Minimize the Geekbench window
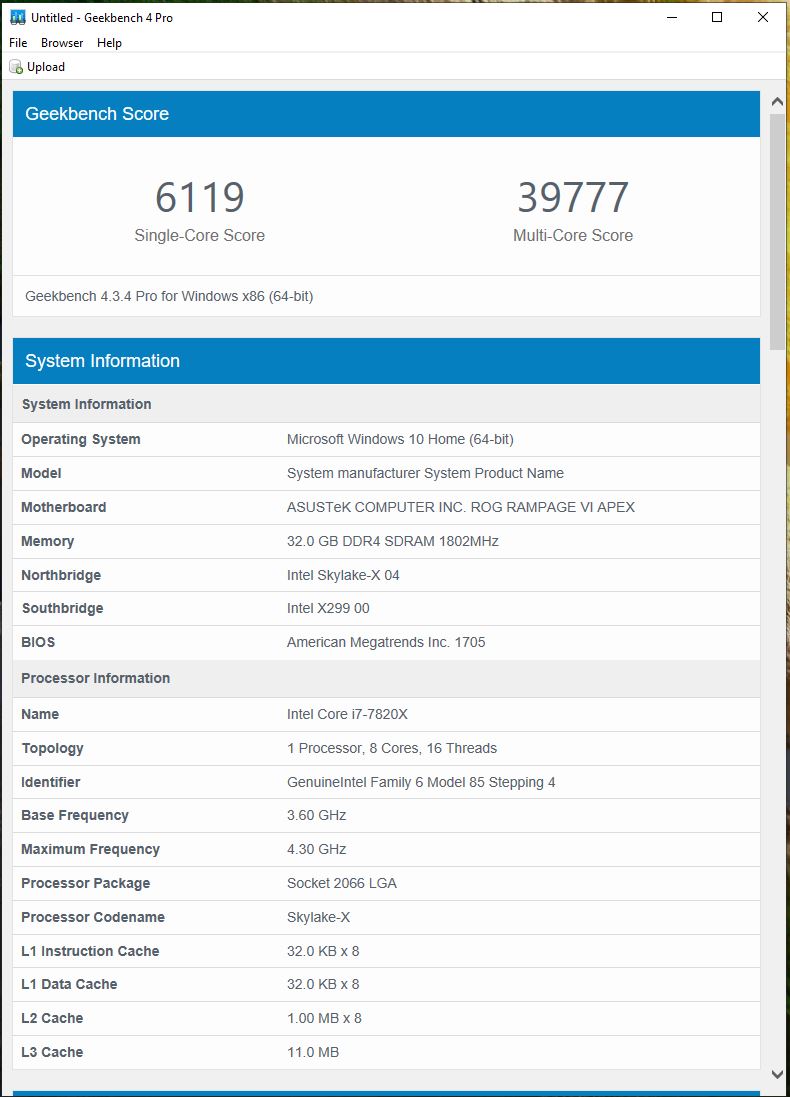790x1097 pixels. click(672, 17)
